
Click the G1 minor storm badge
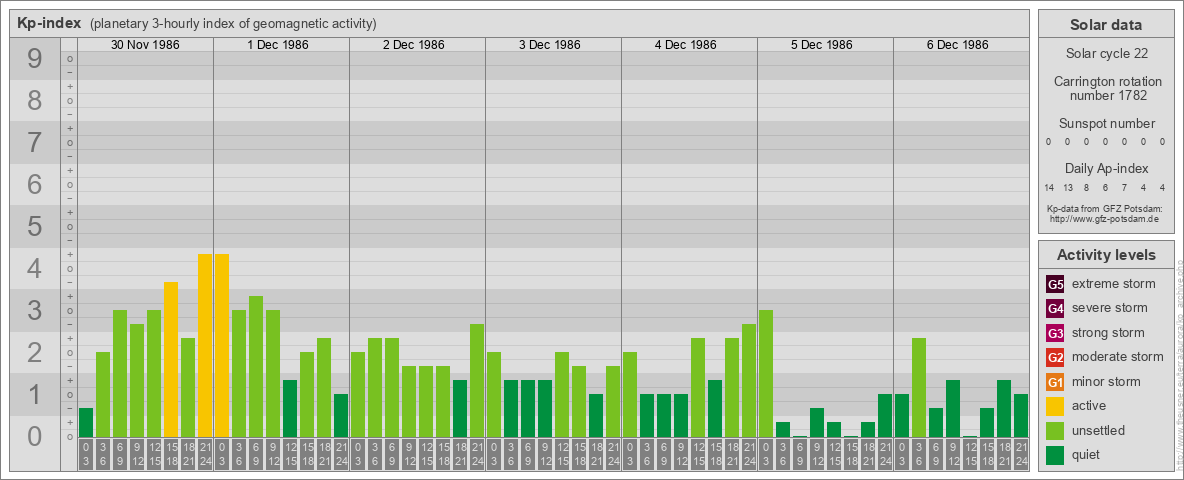(1055, 382)
